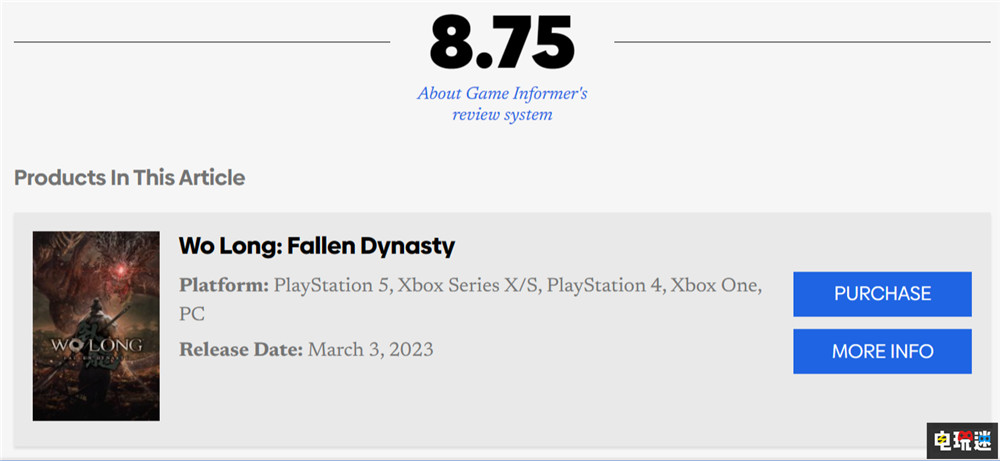Click the March 3, 2023 release date
1000x461 pixels.
[371, 350]
